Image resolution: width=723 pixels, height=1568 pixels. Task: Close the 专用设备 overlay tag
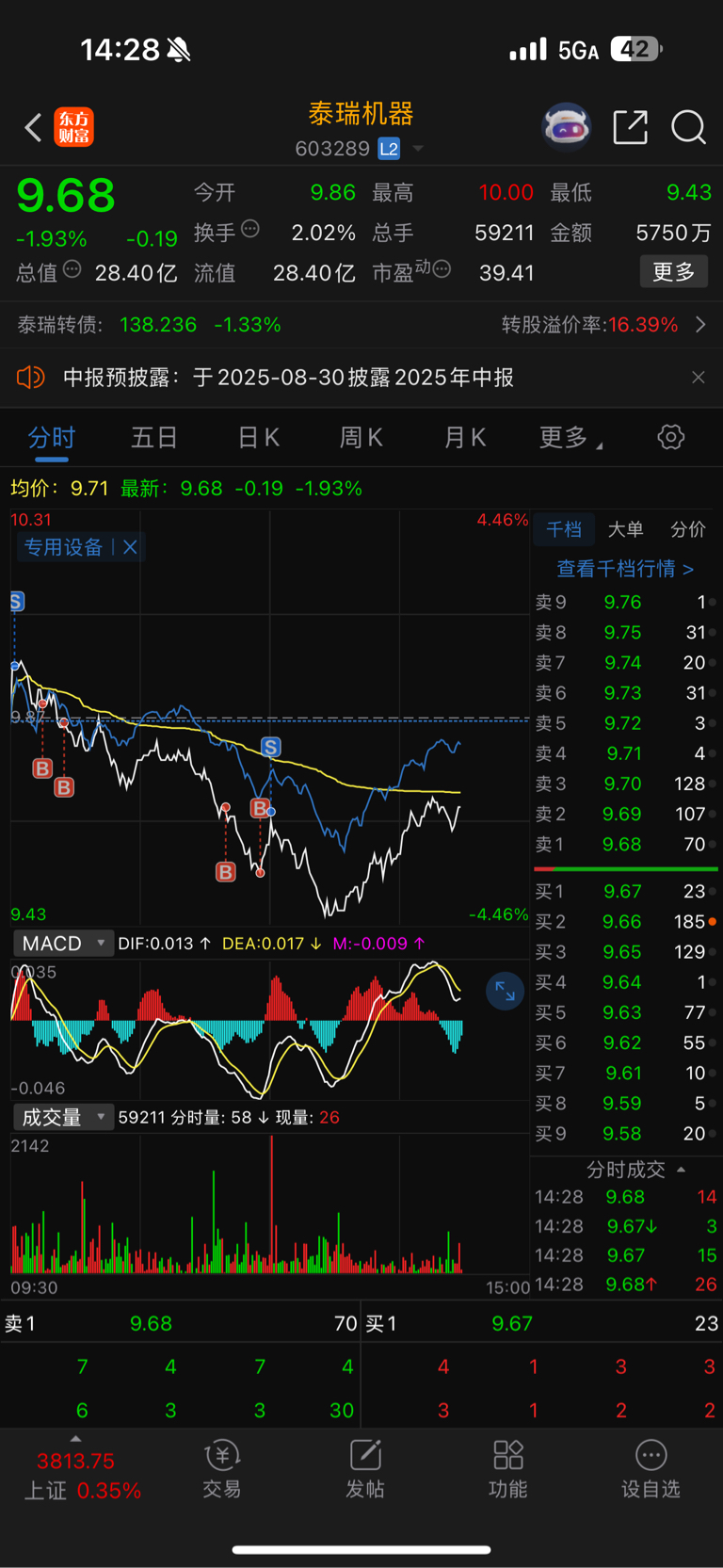[130, 547]
